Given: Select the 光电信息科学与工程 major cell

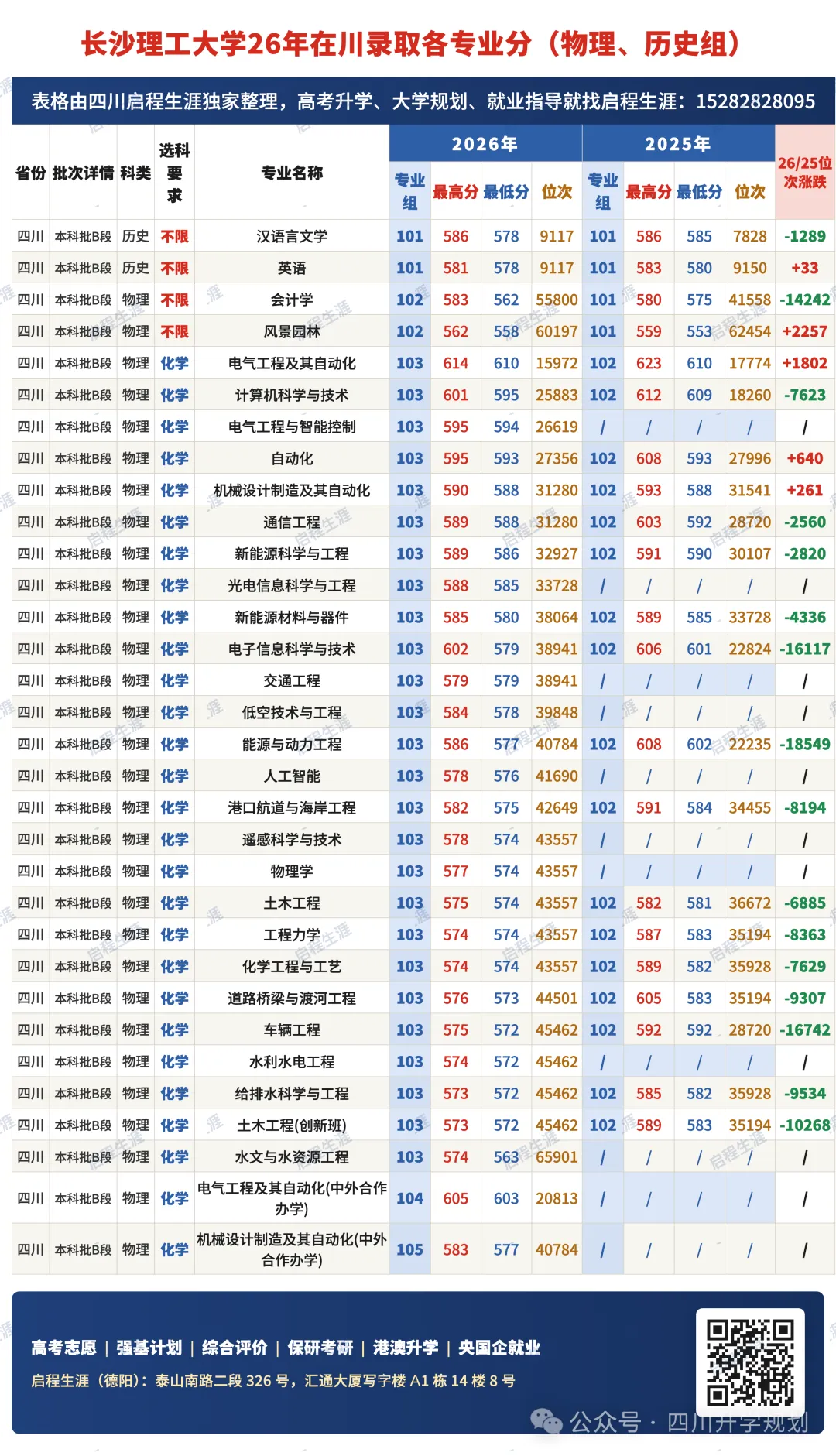Looking at the screenshot, I should 292,585.
